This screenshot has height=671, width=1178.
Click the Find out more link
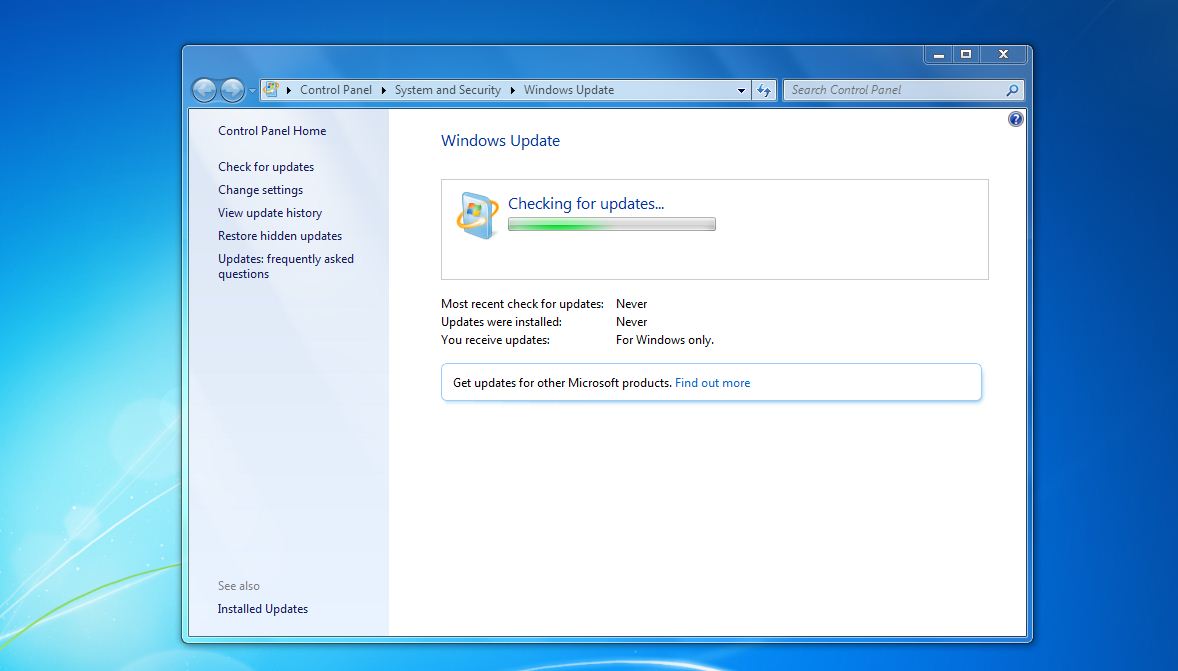coord(712,382)
